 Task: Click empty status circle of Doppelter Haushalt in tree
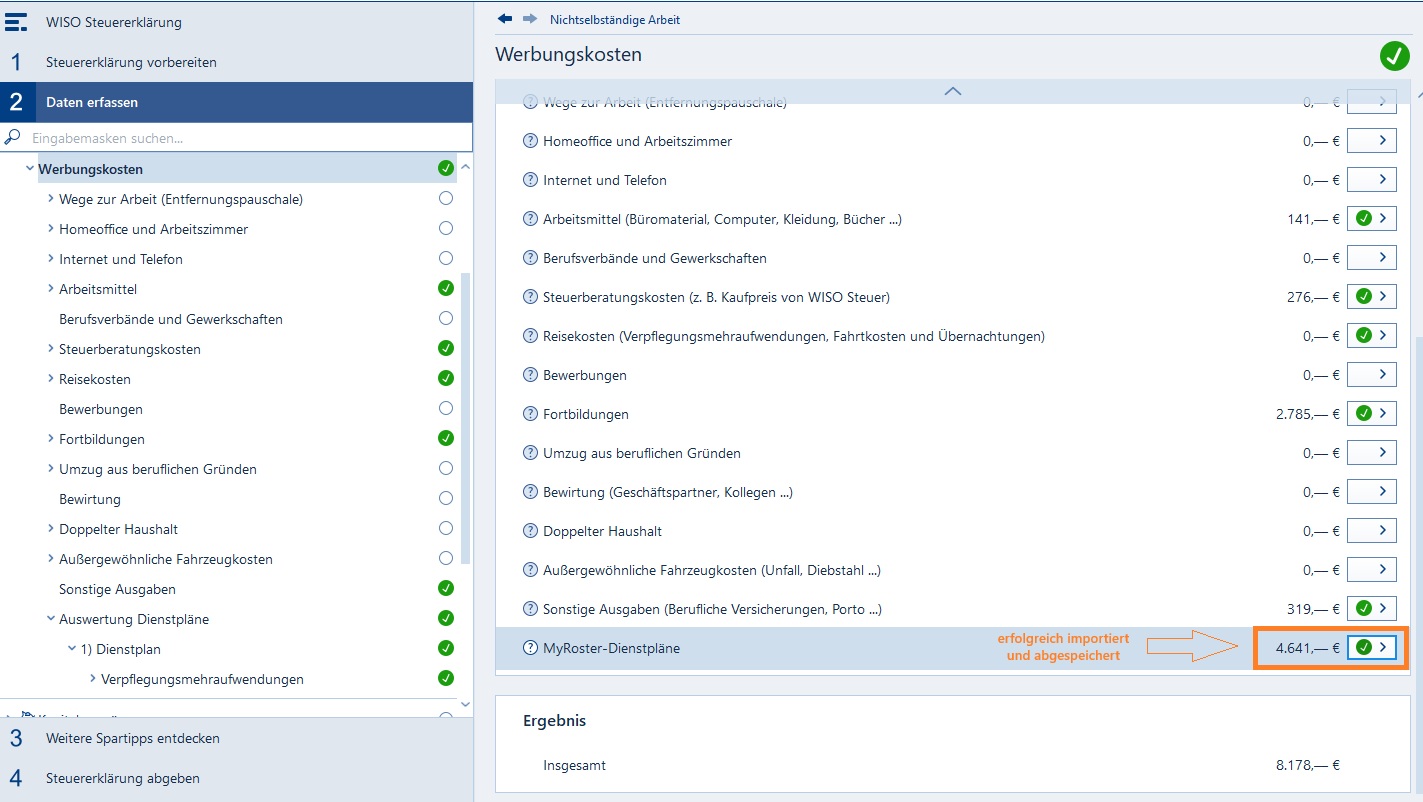pos(446,528)
